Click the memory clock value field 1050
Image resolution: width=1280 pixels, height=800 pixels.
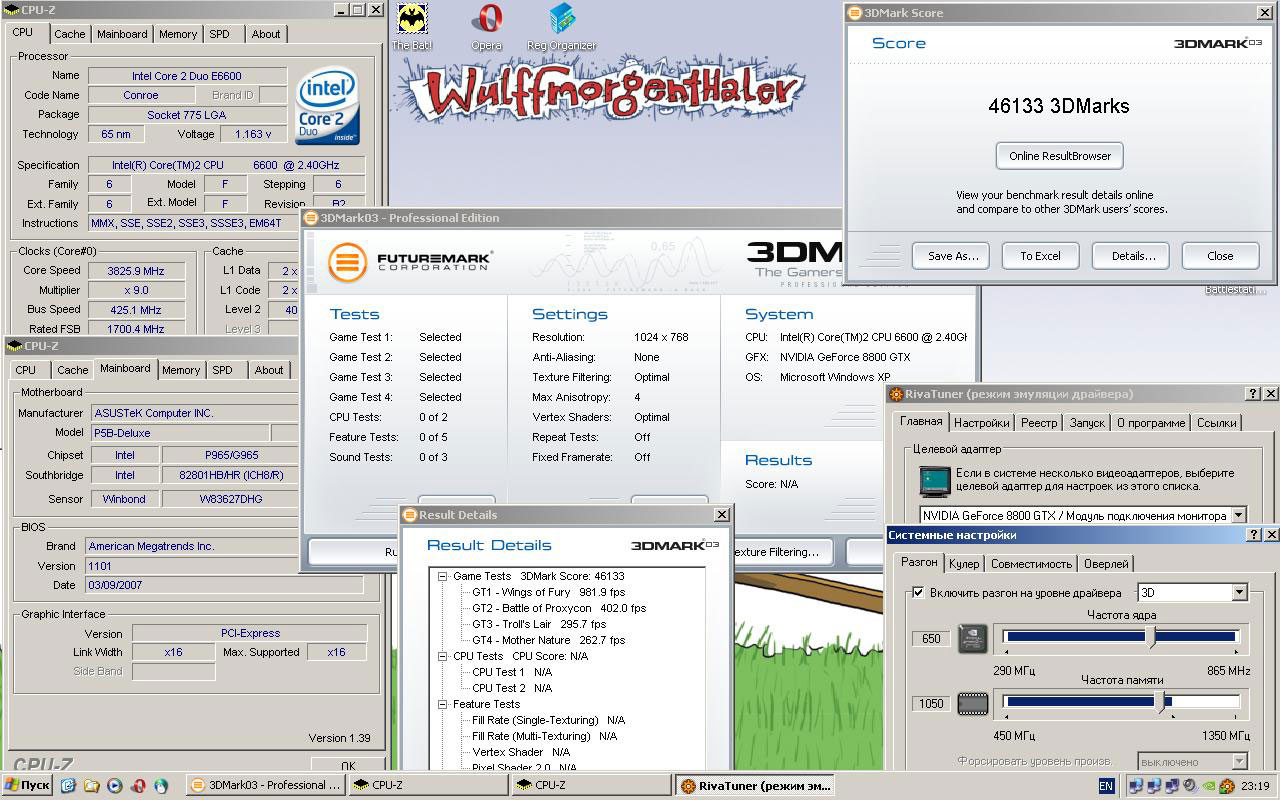point(931,704)
